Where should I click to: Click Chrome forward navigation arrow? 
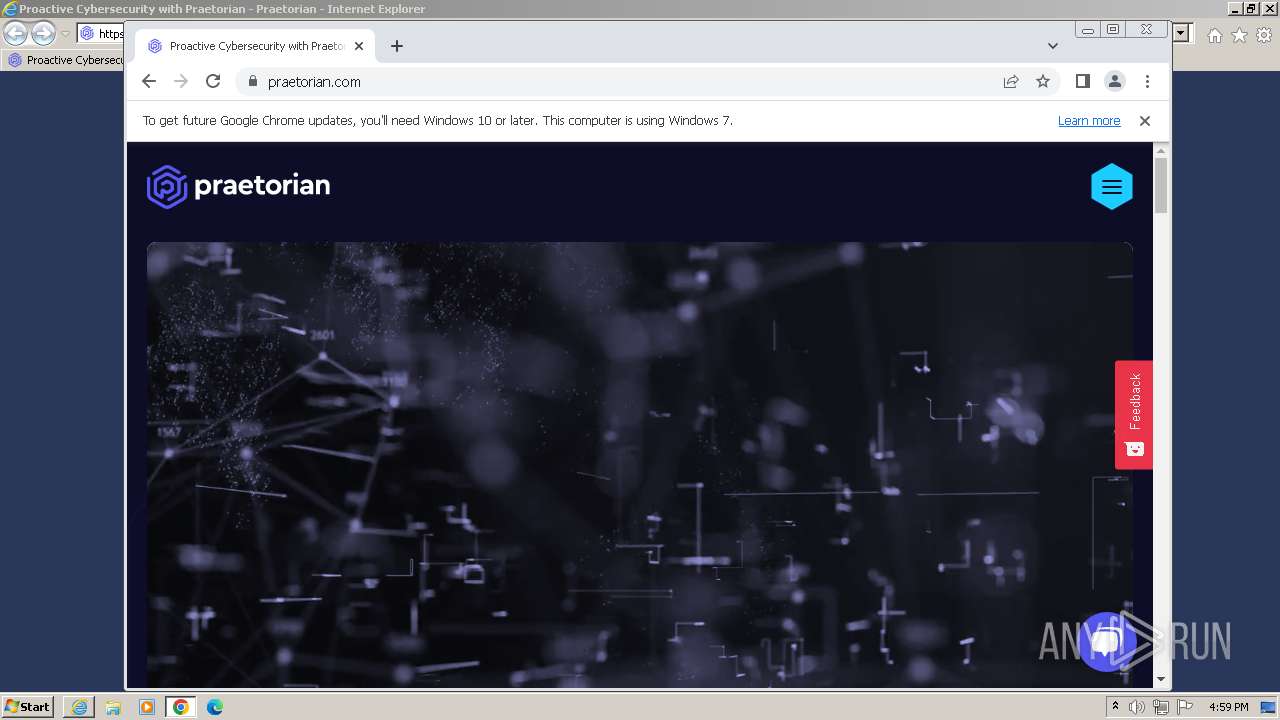[x=181, y=81]
